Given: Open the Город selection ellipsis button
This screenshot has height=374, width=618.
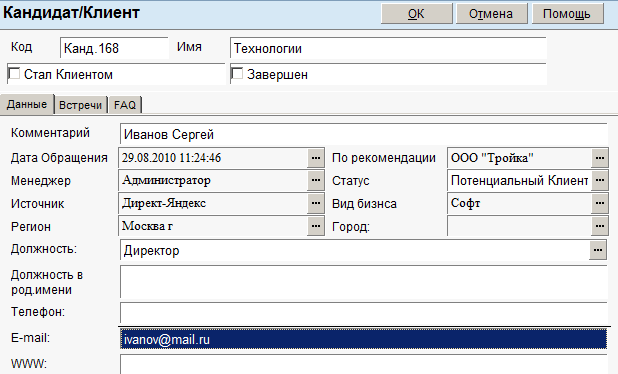Looking at the screenshot, I should [x=599, y=226].
